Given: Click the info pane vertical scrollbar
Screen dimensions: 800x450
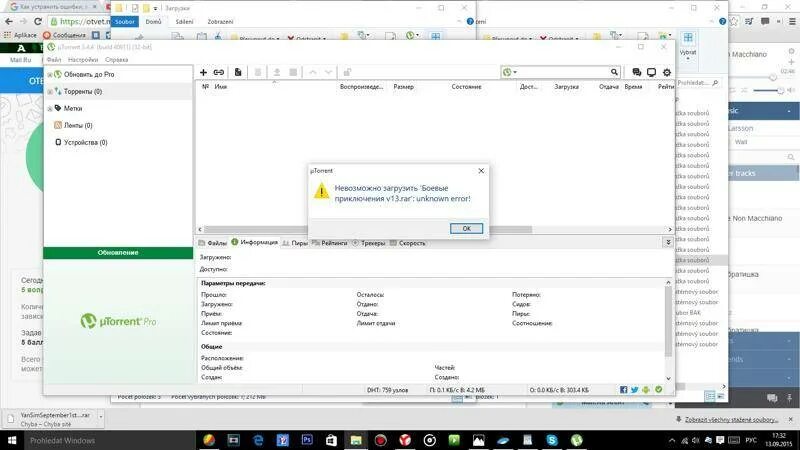Looking at the screenshot, I should click(x=668, y=321).
